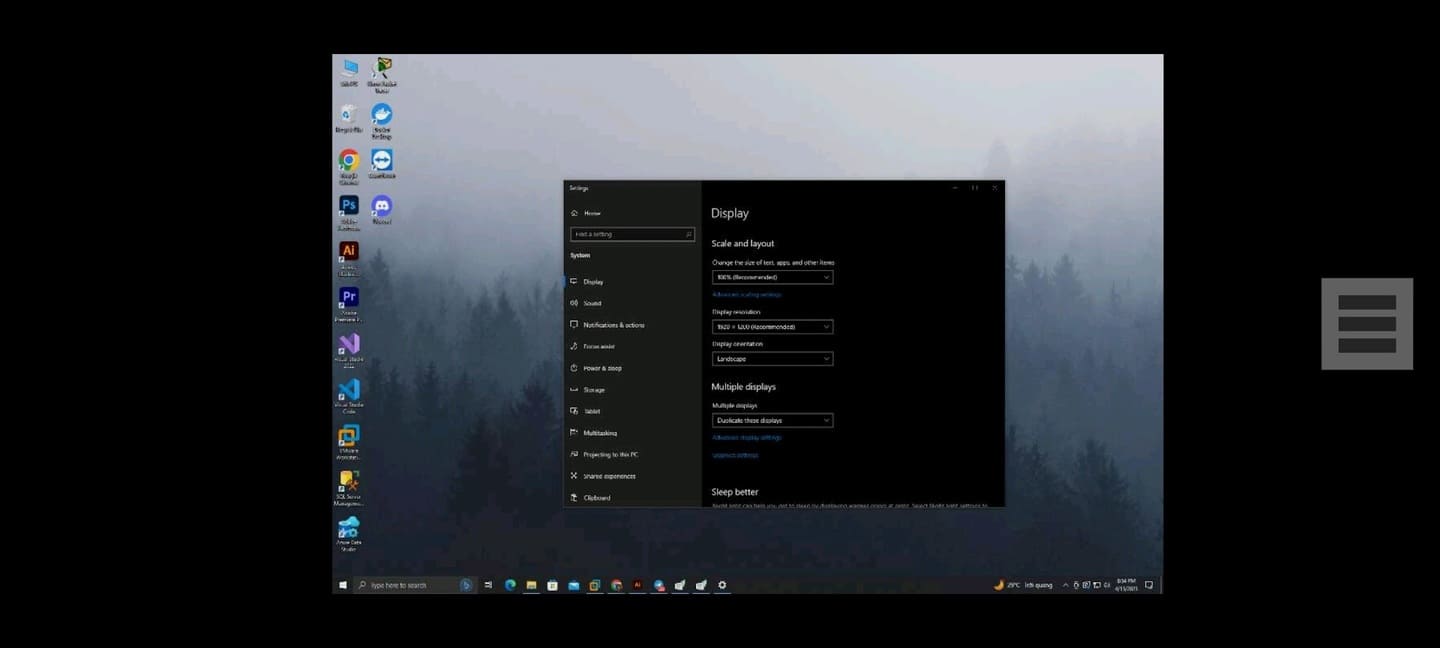
Task: Click the Find a setting search field
Action: coord(632,234)
